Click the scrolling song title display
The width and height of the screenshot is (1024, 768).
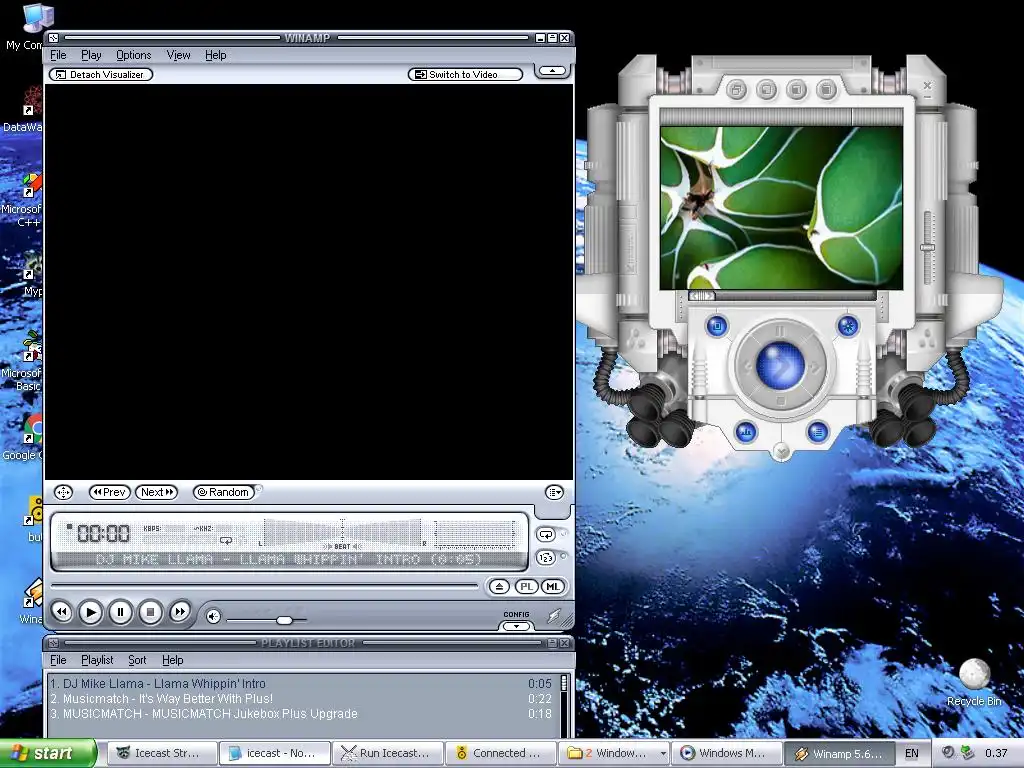coord(289,560)
